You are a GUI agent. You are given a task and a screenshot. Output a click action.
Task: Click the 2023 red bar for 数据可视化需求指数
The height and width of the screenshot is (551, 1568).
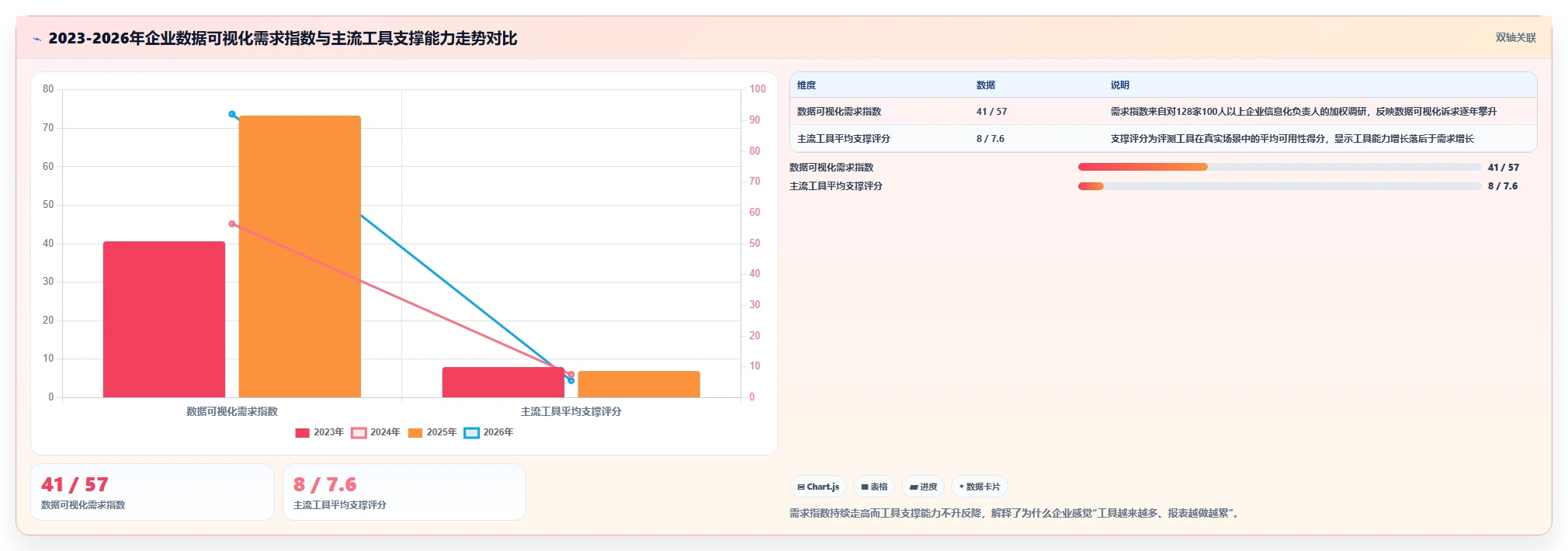(x=164, y=319)
